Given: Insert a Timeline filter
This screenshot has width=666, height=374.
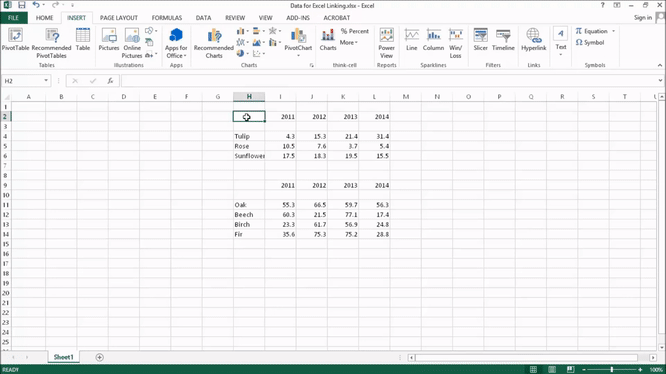Looking at the screenshot, I should tap(503, 40).
